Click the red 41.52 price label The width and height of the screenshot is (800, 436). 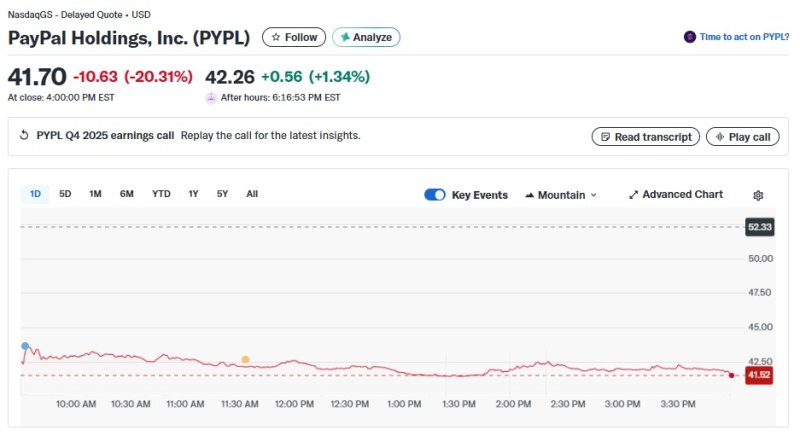point(759,375)
